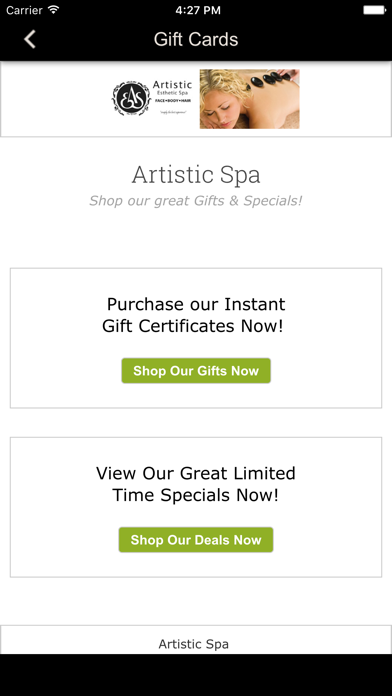Image resolution: width=392 pixels, height=696 pixels.
Task: Tap the Artistic Spa heading
Action: pos(196,174)
